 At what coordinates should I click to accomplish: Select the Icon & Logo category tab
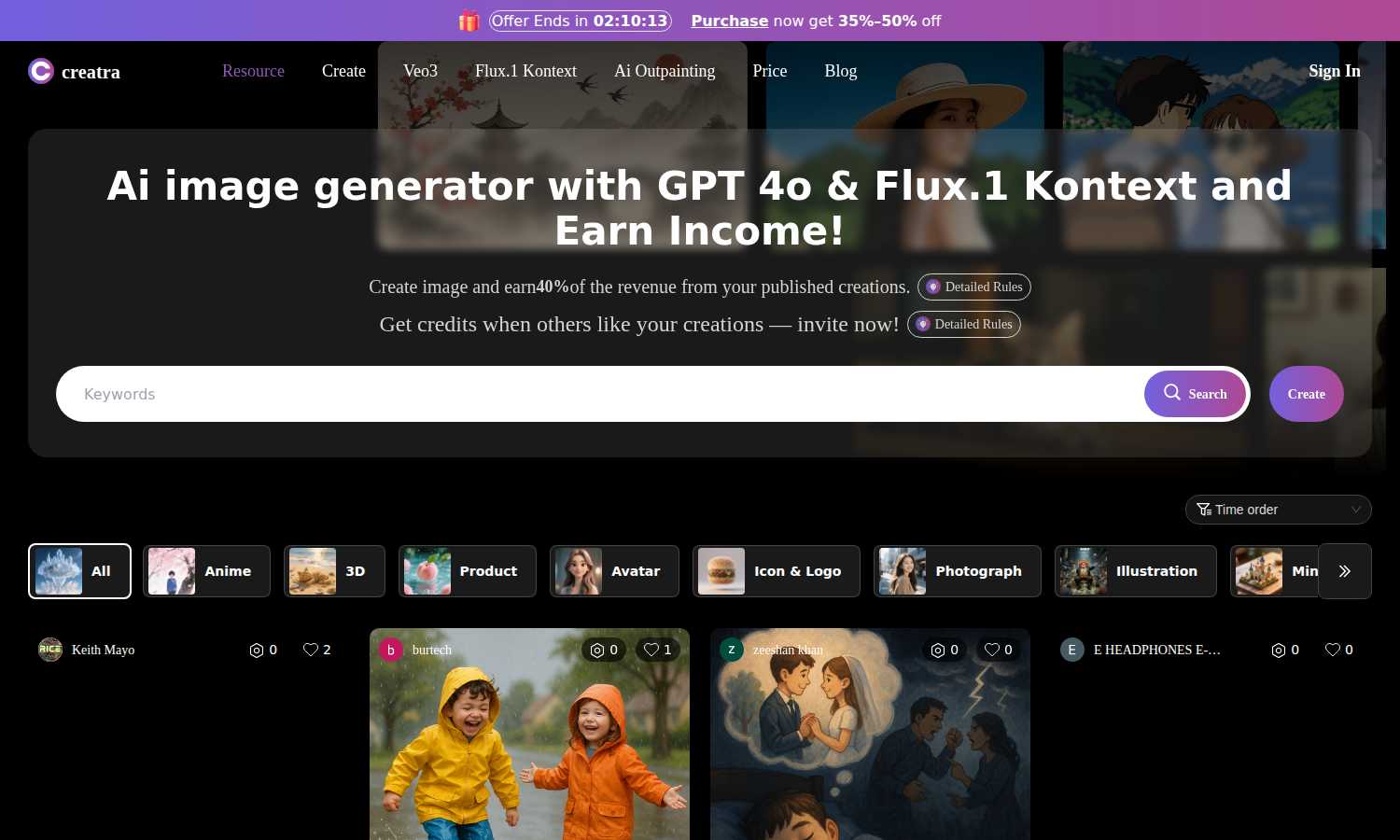coord(777,571)
